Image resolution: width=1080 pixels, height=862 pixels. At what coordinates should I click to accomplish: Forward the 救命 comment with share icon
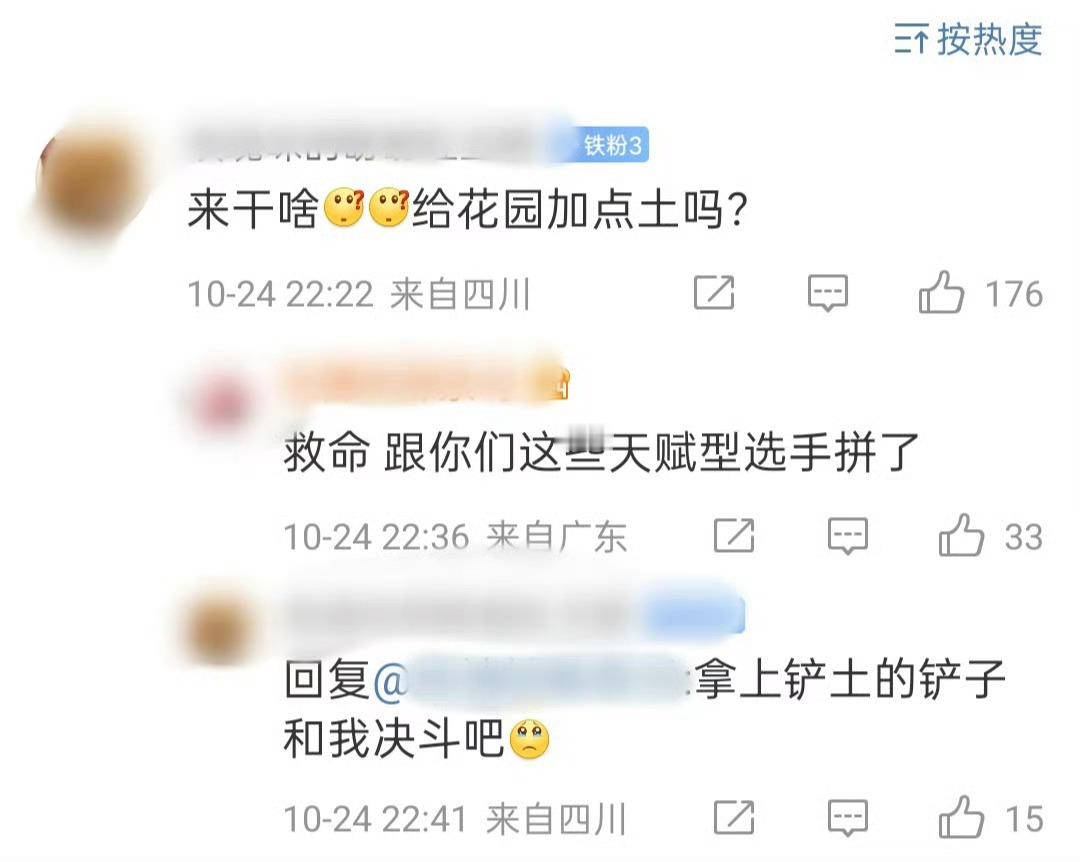click(734, 535)
